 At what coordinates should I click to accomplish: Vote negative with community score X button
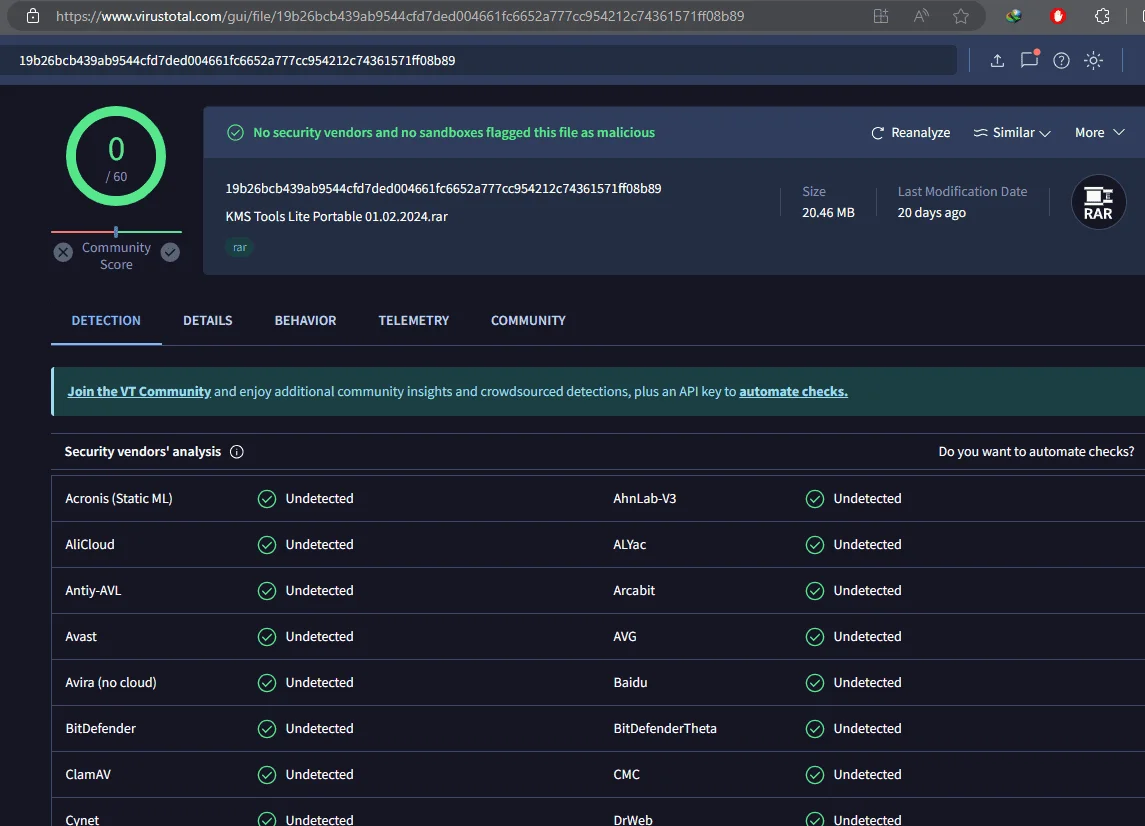pos(64,253)
